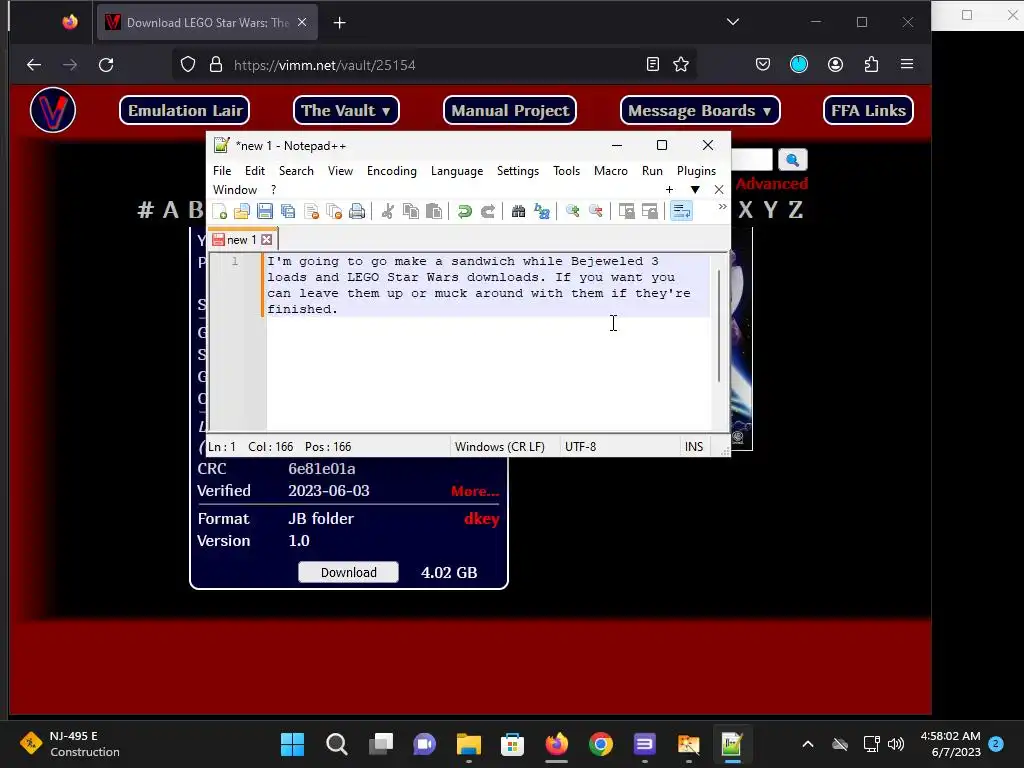Click the Vimm search magnifier button
Viewport: 1024px width, 768px height.
(792, 160)
